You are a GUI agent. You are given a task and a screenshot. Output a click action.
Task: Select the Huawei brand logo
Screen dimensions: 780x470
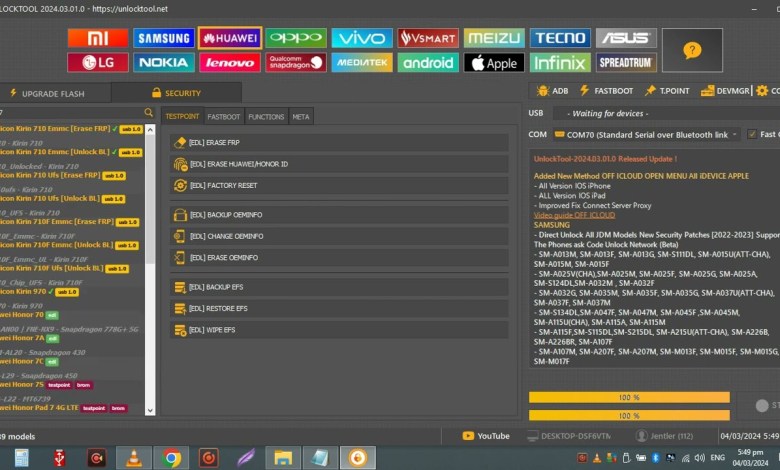(230, 38)
